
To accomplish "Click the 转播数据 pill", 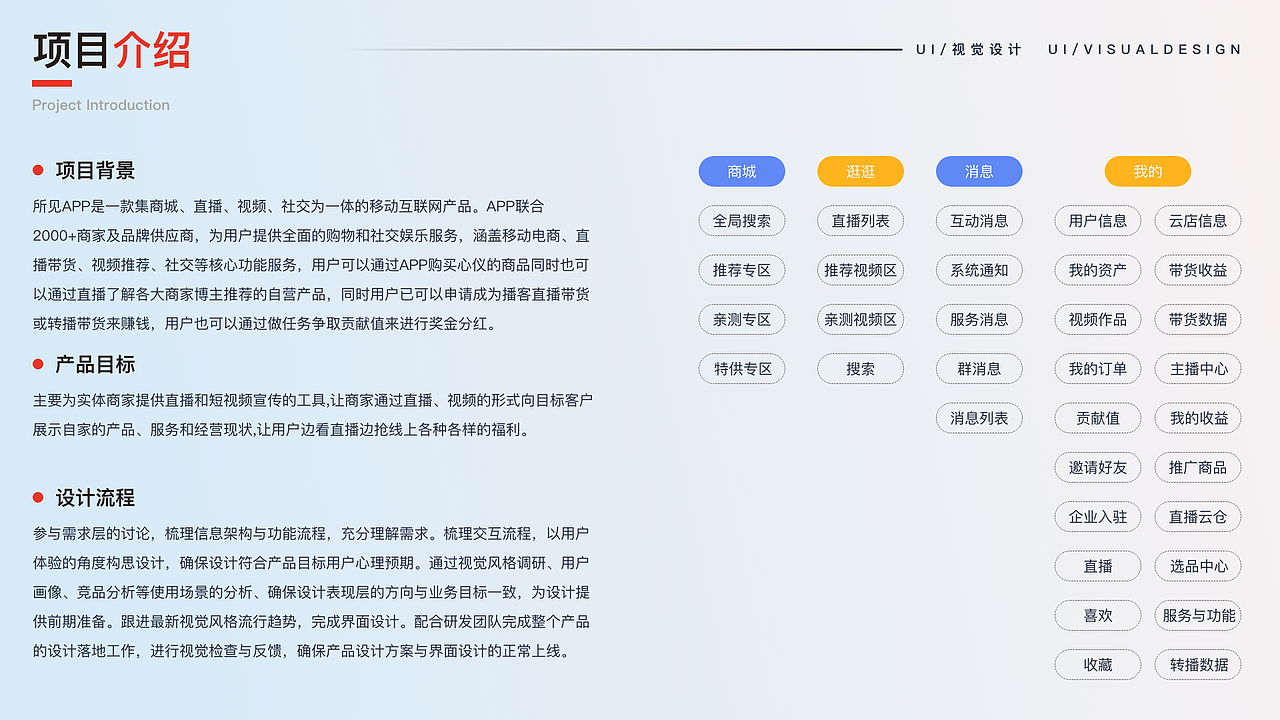I will click(x=1198, y=665).
